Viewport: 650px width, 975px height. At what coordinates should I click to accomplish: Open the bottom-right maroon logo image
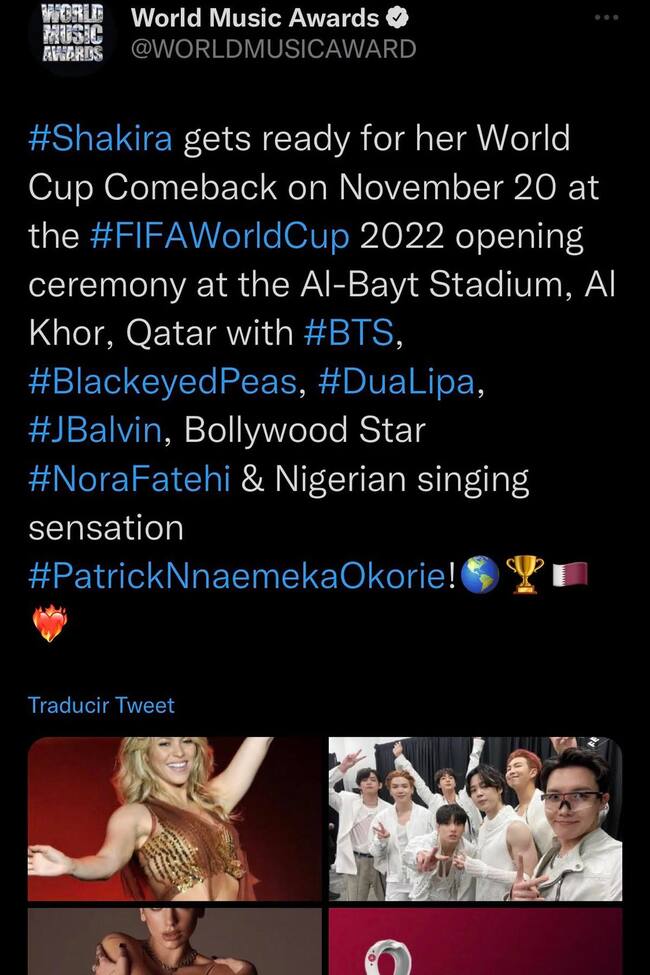(x=475, y=942)
